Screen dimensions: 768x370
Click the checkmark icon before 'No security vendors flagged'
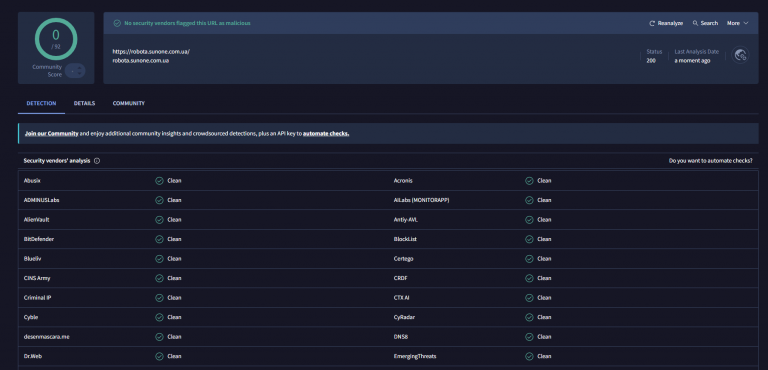click(x=117, y=23)
